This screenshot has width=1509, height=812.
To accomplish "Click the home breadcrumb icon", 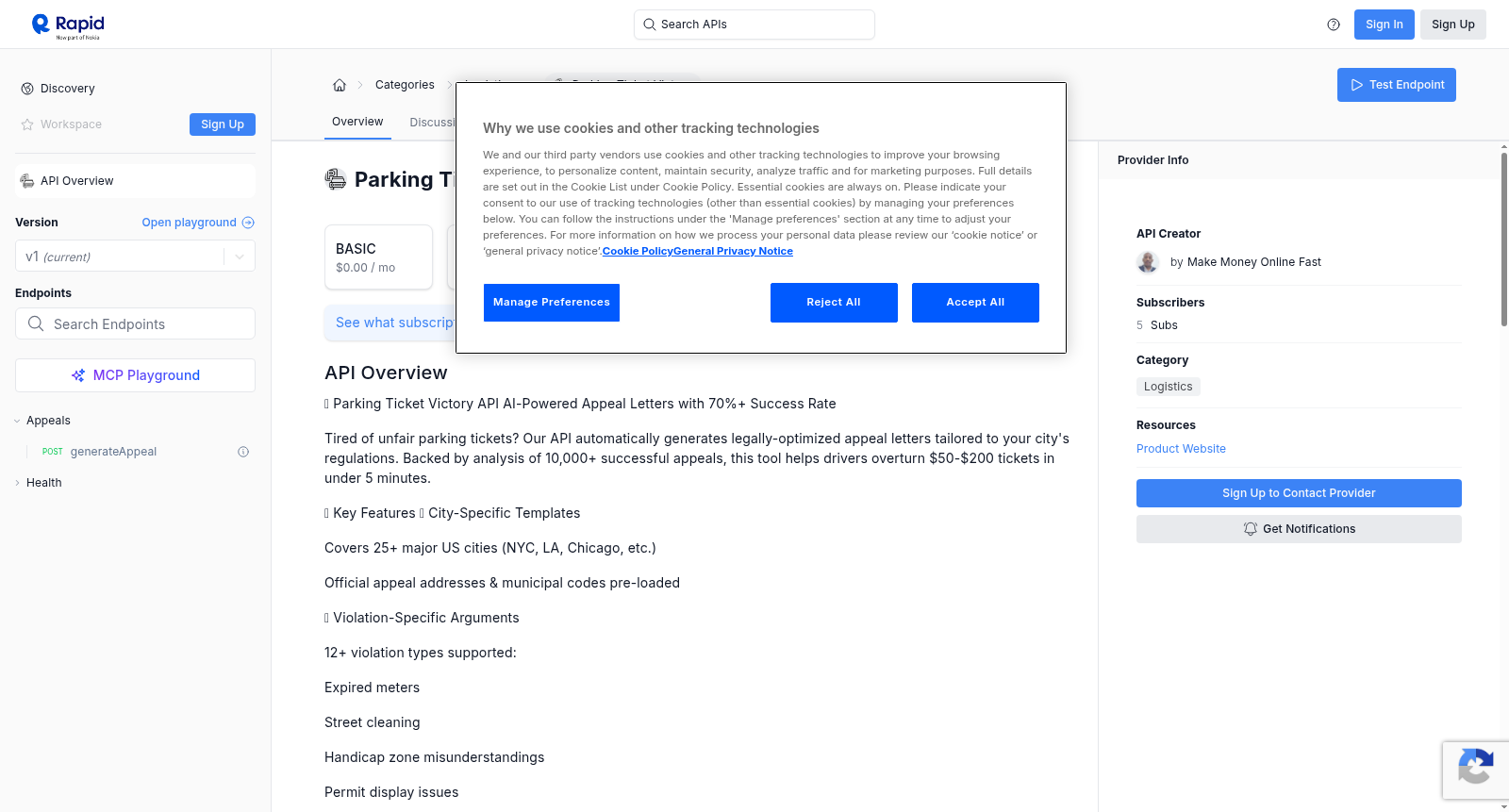I will pos(340,85).
